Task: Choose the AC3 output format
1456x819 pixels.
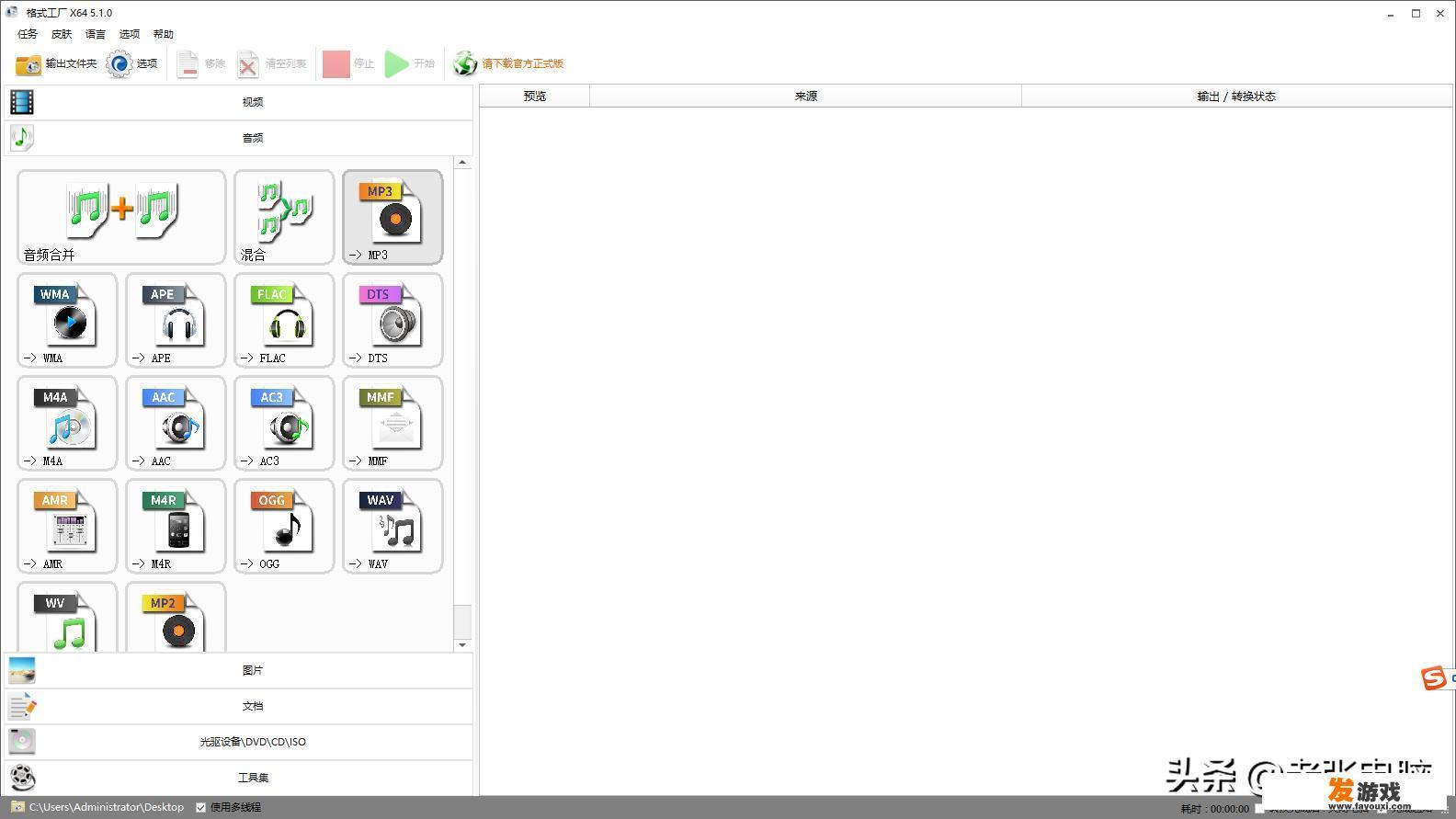Action: point(284,423)
